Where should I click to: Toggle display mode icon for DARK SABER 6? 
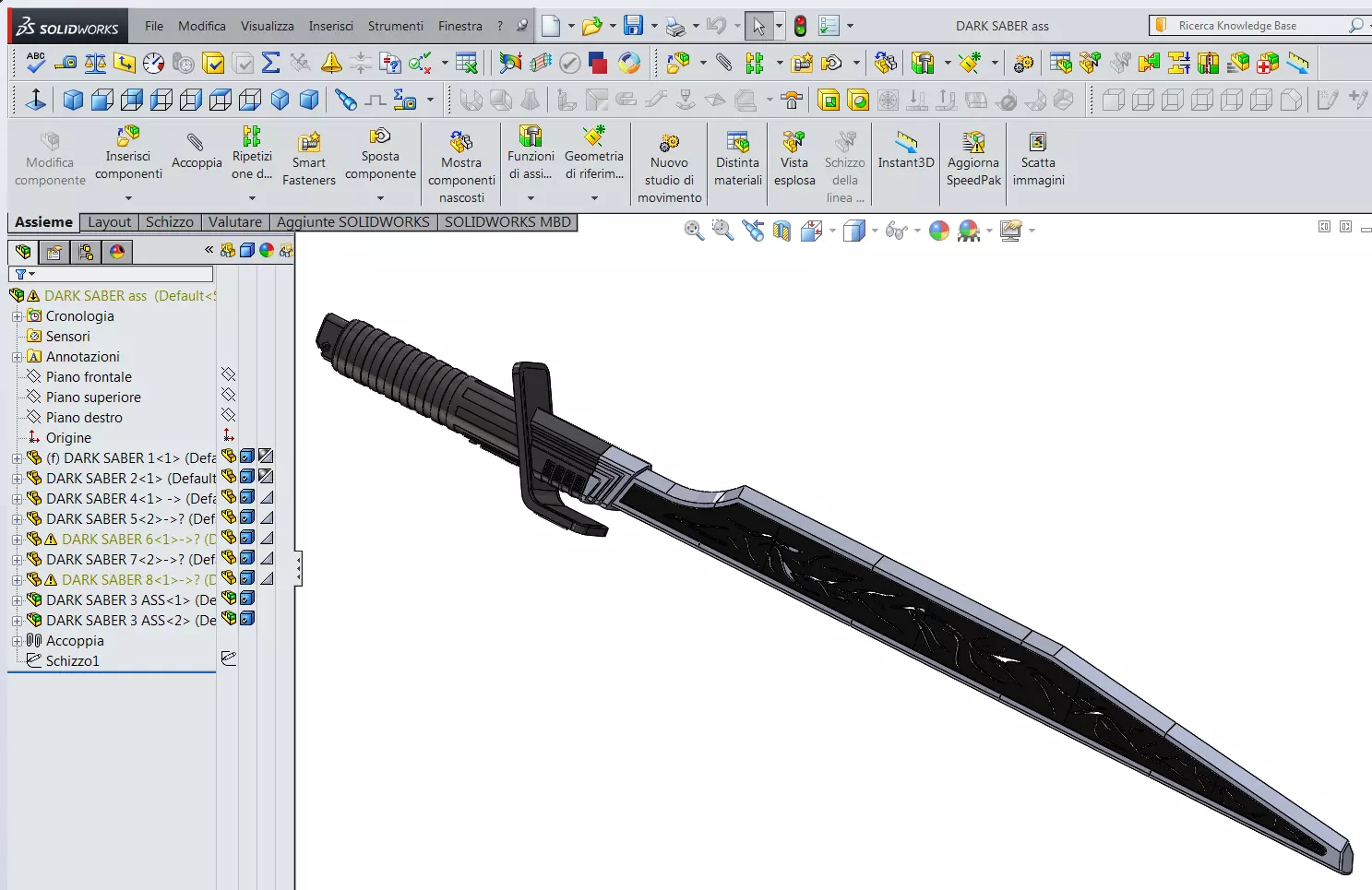(247, 537)
